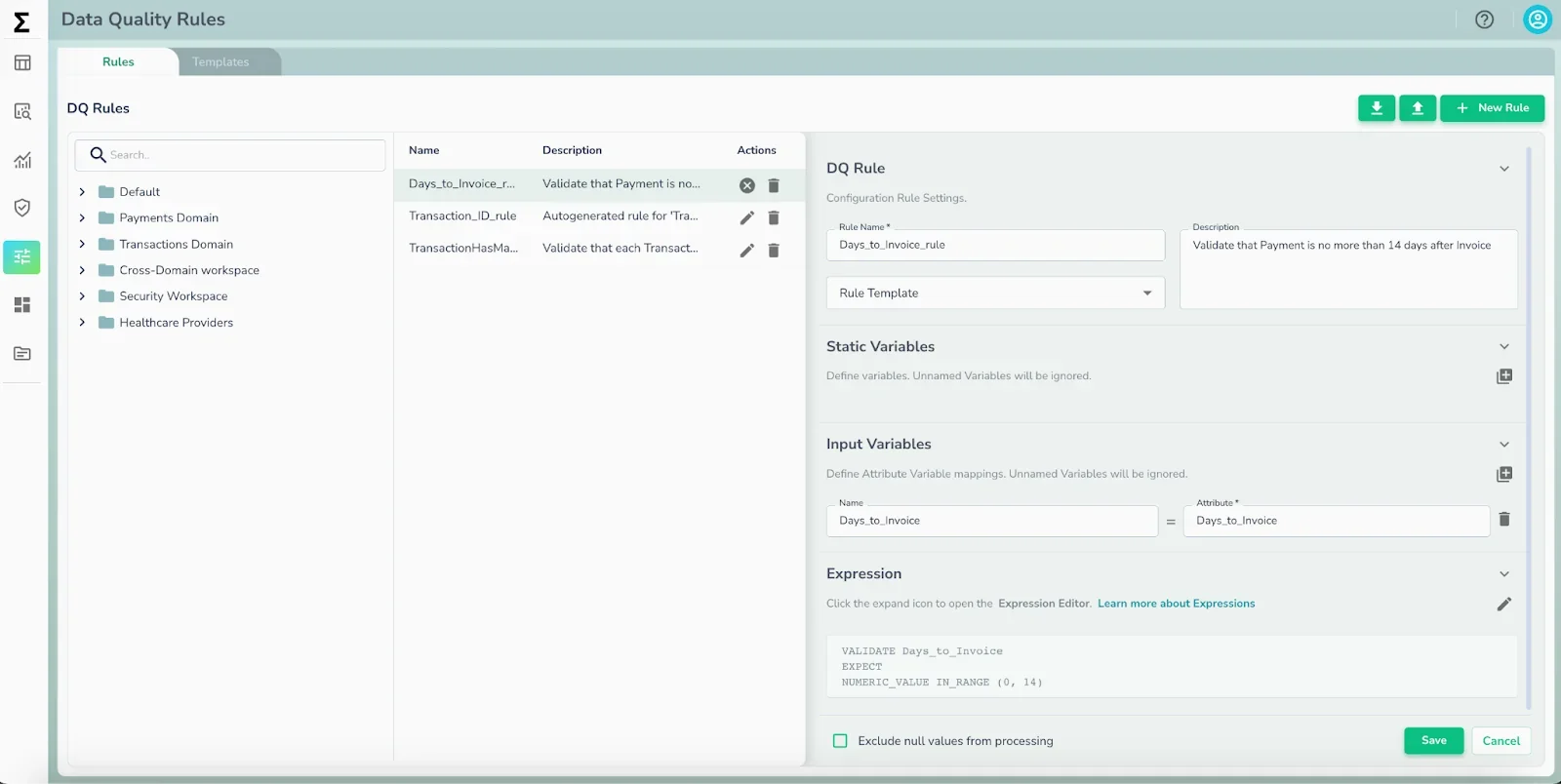Select the Rules tab
Image resolution: width=1561 pixels, height=784 pixels.
(118, 61)
